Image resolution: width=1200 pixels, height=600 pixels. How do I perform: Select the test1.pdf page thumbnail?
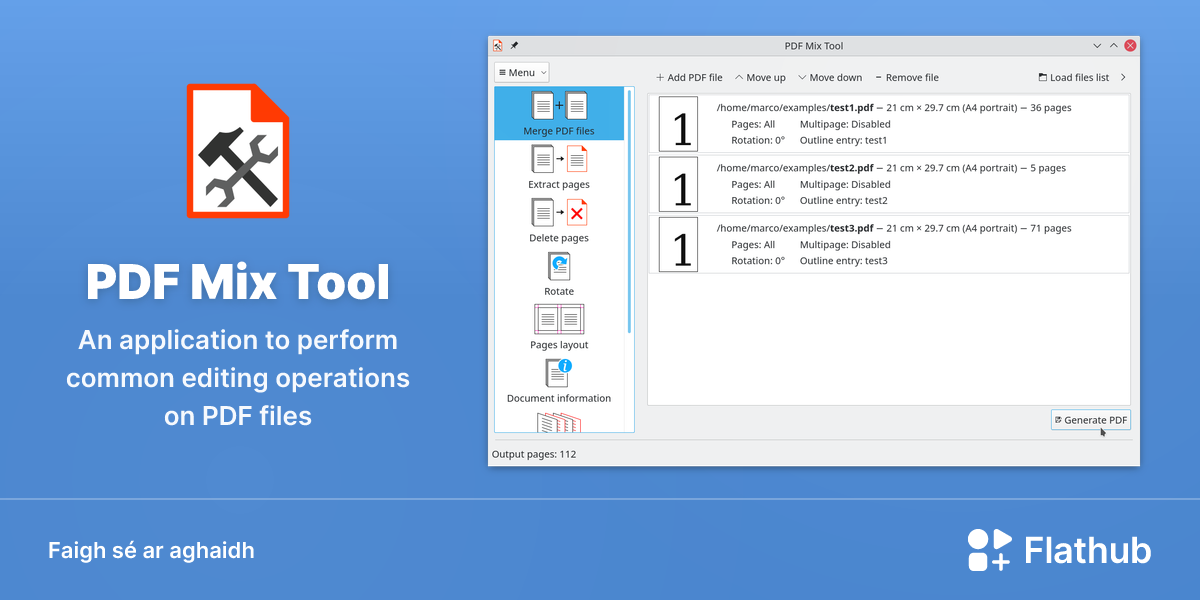coord(679,124)
